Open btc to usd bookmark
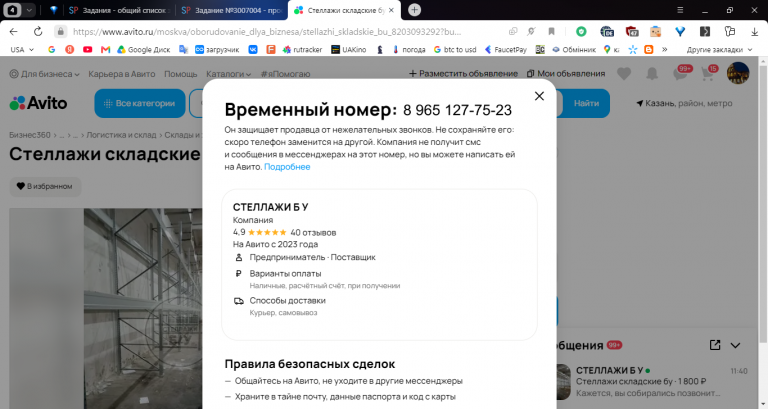This screenshot has height=409, width=768. [455, 49]
